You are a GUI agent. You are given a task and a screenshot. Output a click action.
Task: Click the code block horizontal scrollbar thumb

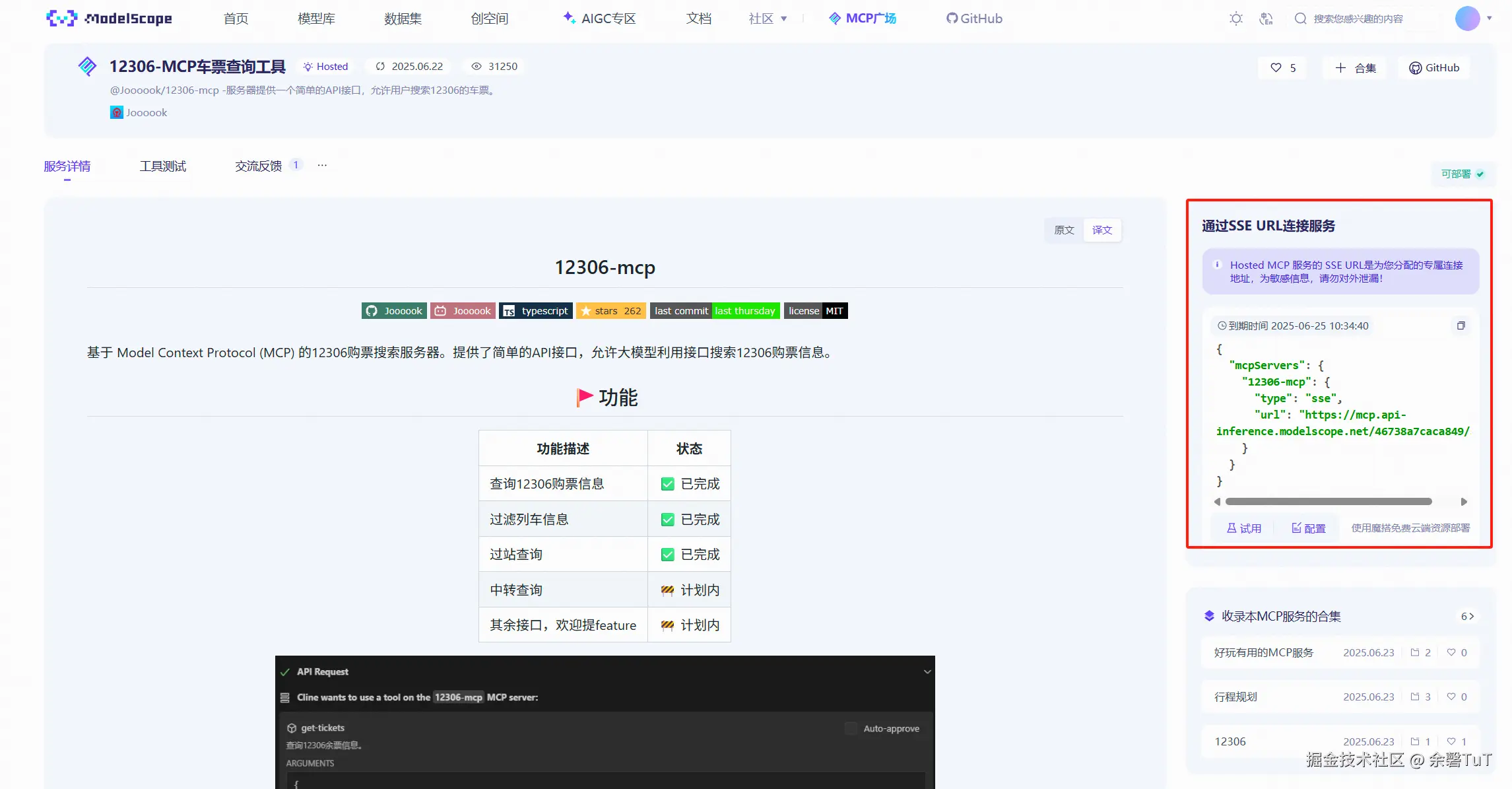coord(1329,502)
